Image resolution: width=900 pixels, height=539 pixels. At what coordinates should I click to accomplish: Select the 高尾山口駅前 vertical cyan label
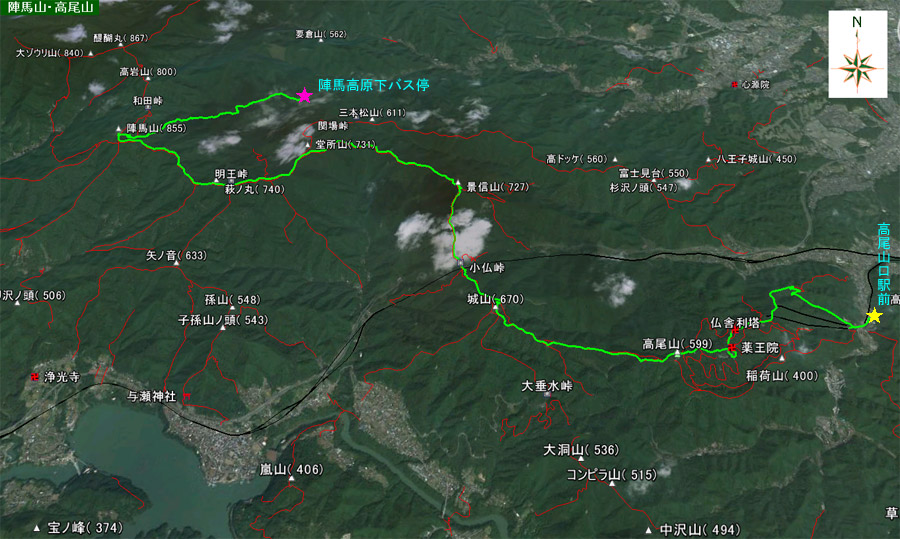tap(883, 263)
